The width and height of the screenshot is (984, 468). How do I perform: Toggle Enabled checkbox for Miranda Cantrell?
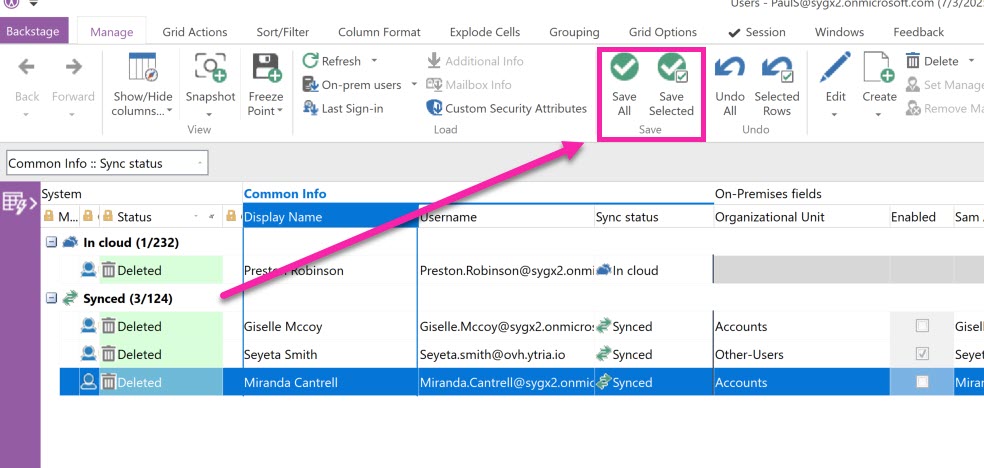click(x=922, y=382)
